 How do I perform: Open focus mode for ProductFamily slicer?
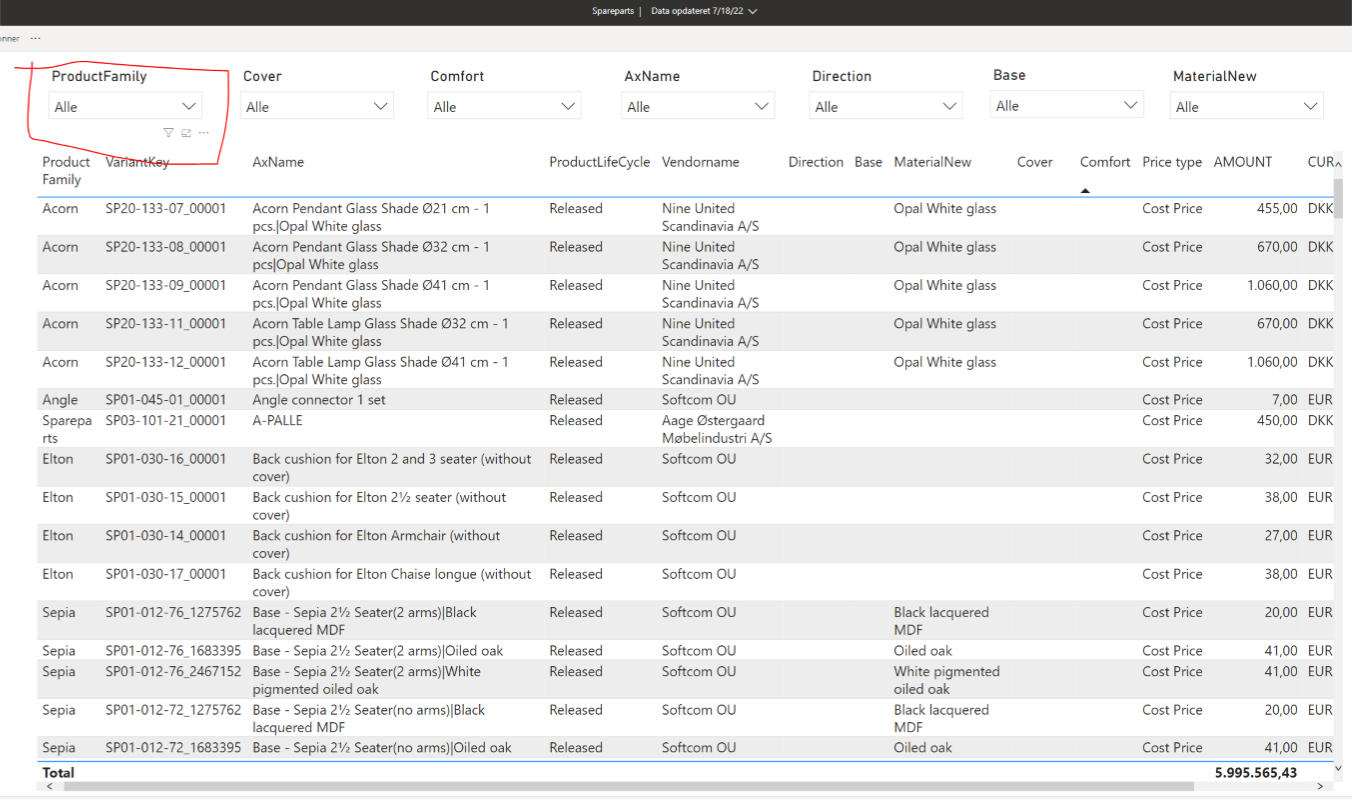coord(186,133)
